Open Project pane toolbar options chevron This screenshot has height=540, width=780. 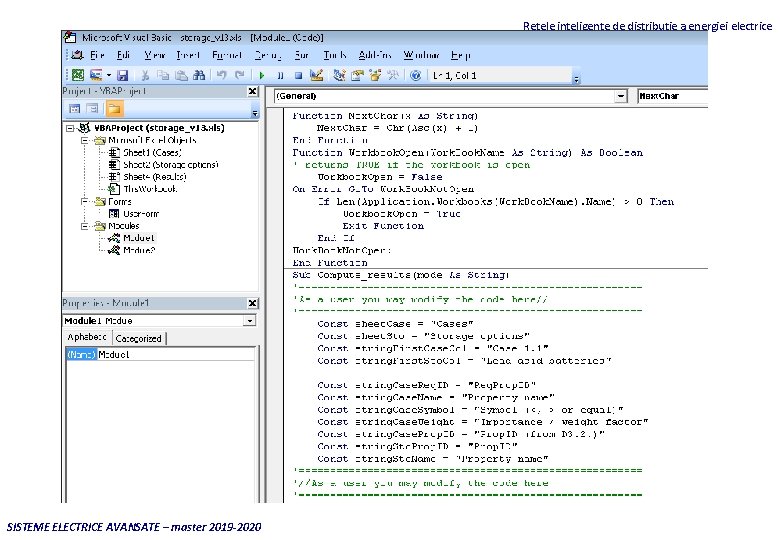(x=255, y=113)
